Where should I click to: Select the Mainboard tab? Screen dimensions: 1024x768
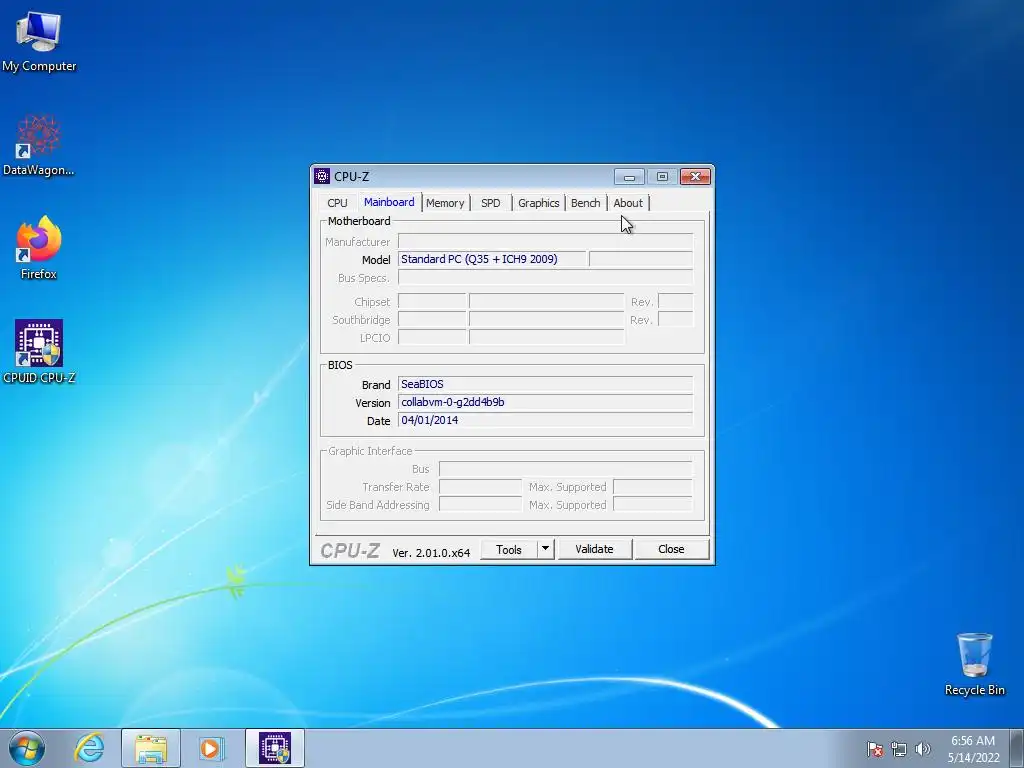(x=389, y=202)
